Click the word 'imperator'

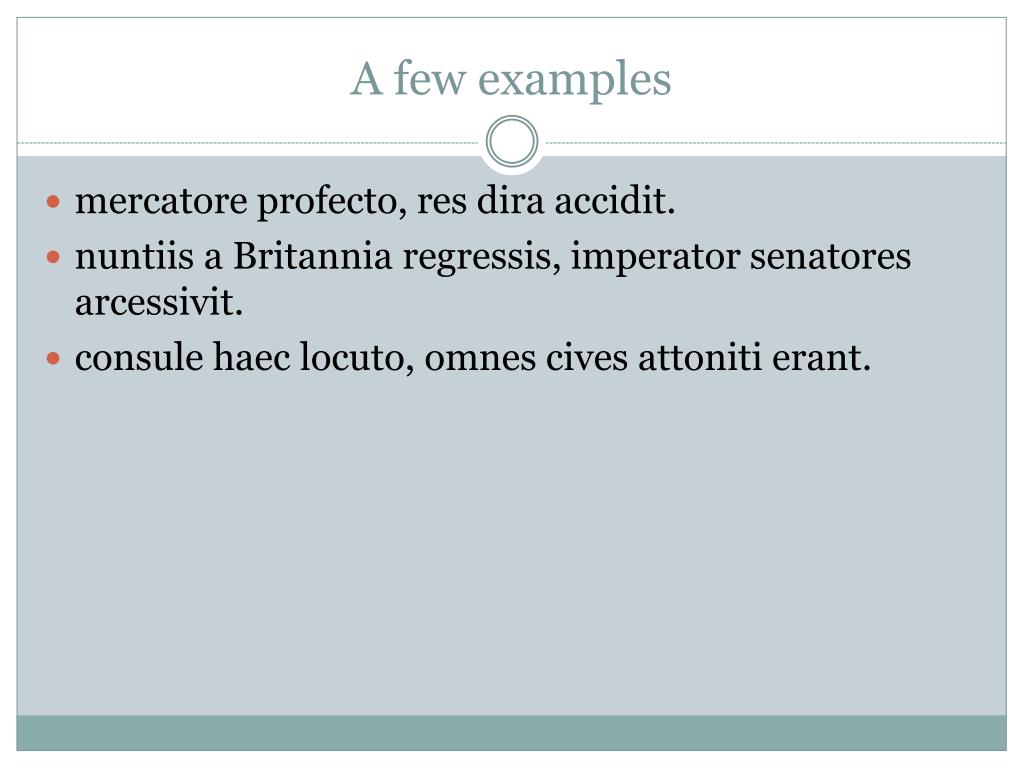[656, 257]
